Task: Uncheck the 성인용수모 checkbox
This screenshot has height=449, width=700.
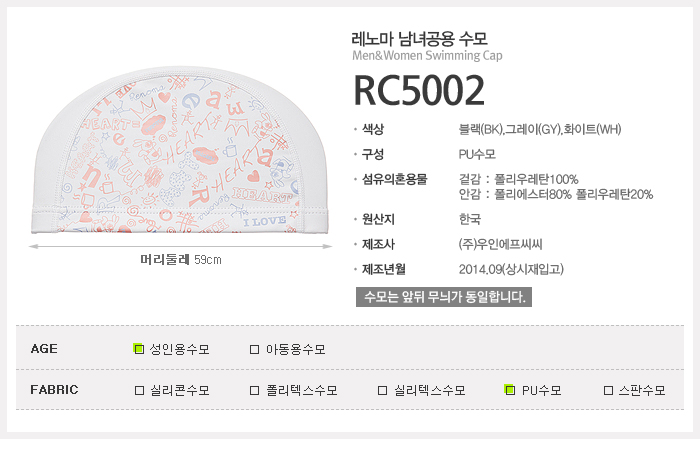Action: [x=139, y=349]
